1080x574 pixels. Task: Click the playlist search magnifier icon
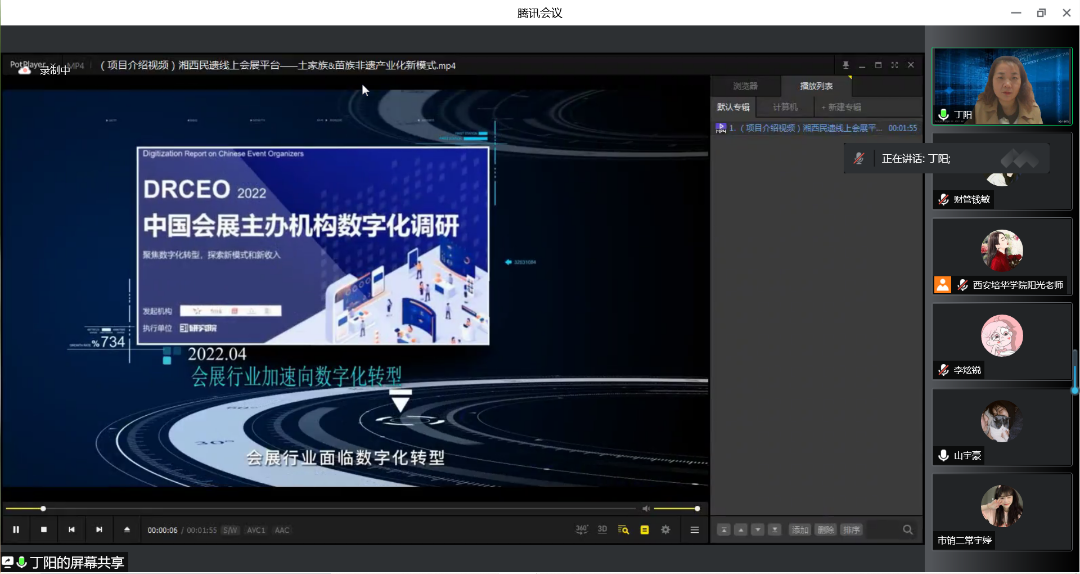(x=908, y=530)
